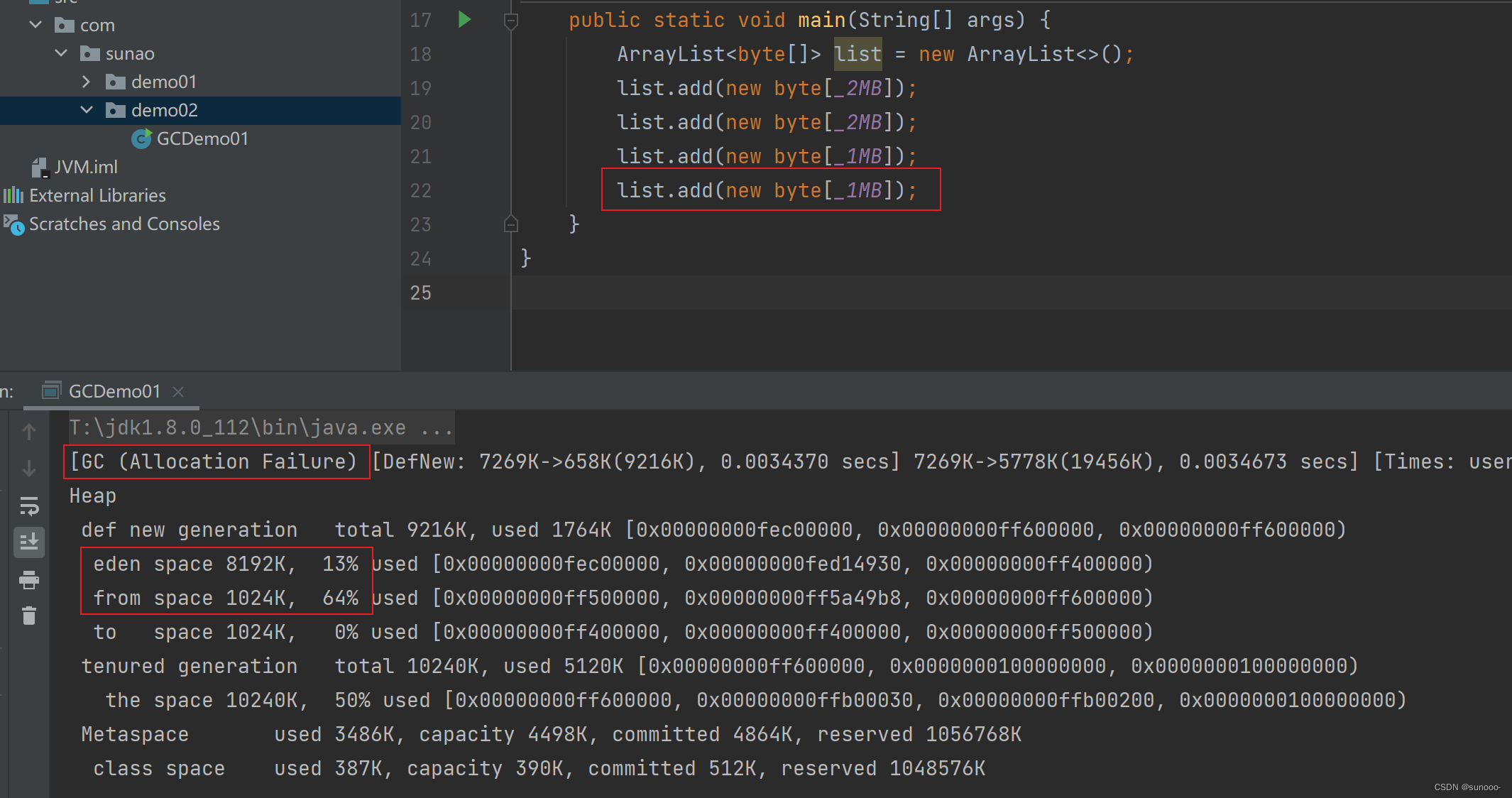Click GC (Allocation Failure) console text
The height and width of the screenshot is (798, 1512).
coord(214,461)
